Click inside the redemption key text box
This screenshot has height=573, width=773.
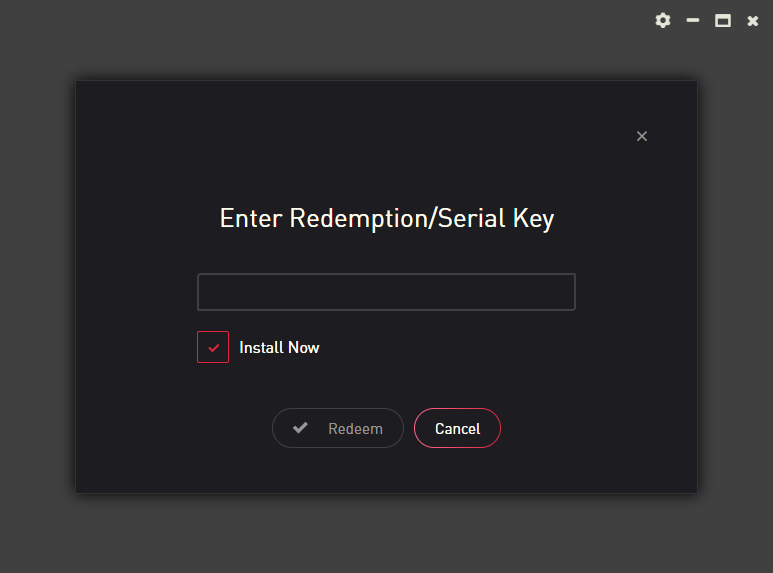386,292
